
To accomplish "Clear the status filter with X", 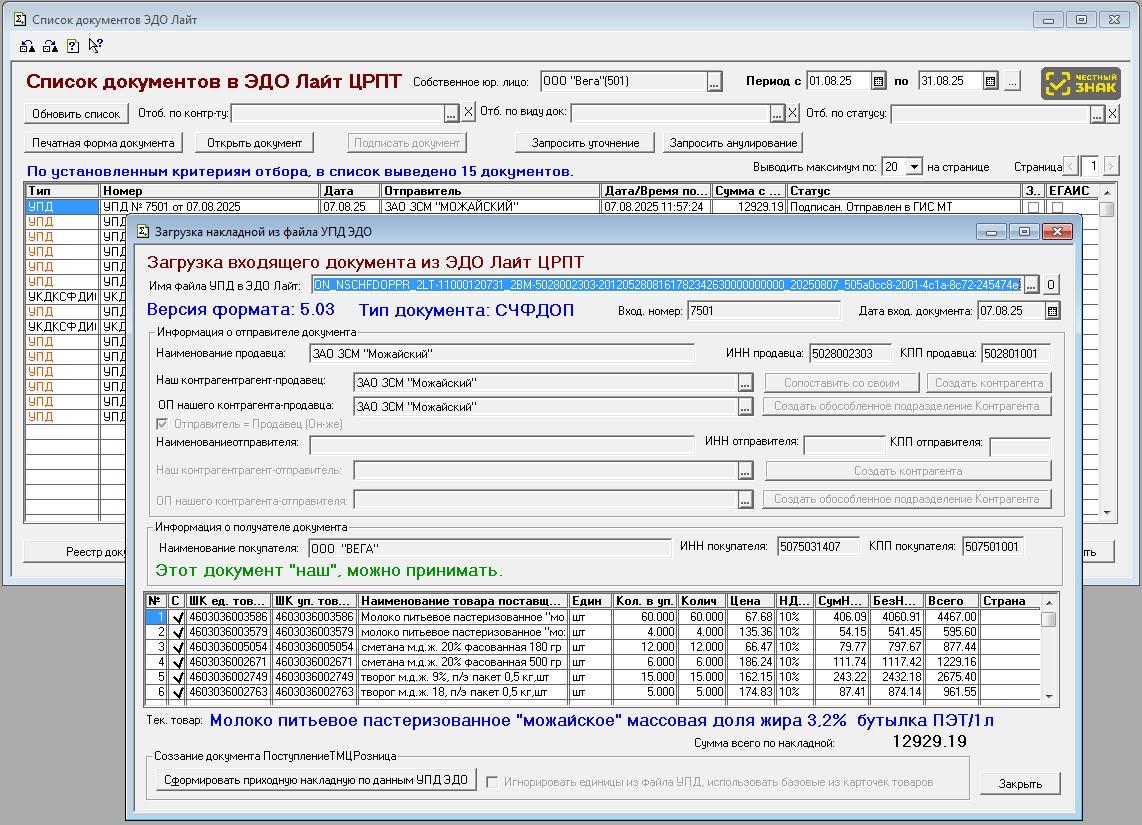I will tap(1113, 114).
